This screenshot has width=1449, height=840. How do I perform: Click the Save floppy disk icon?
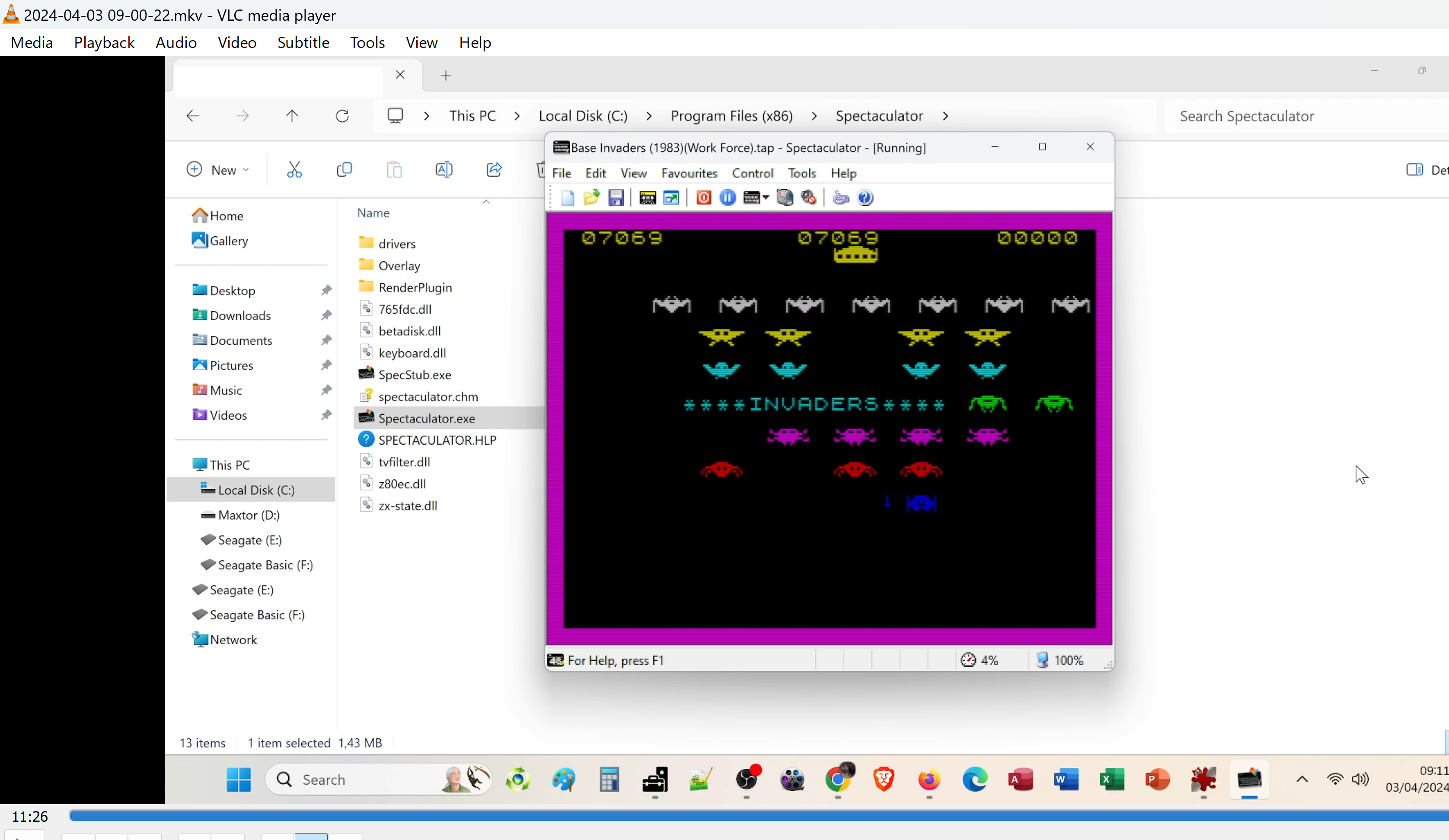[616, 198]
